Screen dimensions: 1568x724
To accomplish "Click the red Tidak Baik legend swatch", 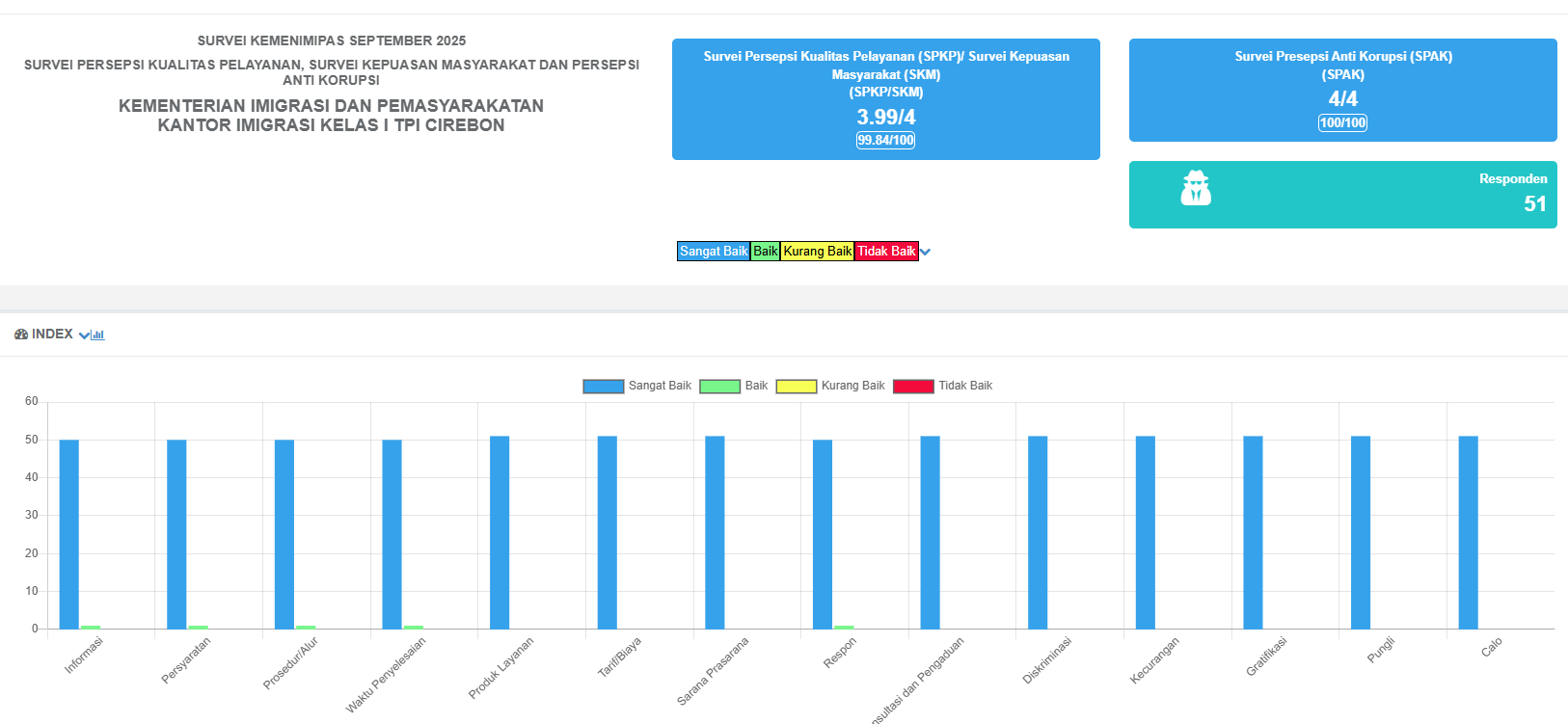I will click(913, 387).
